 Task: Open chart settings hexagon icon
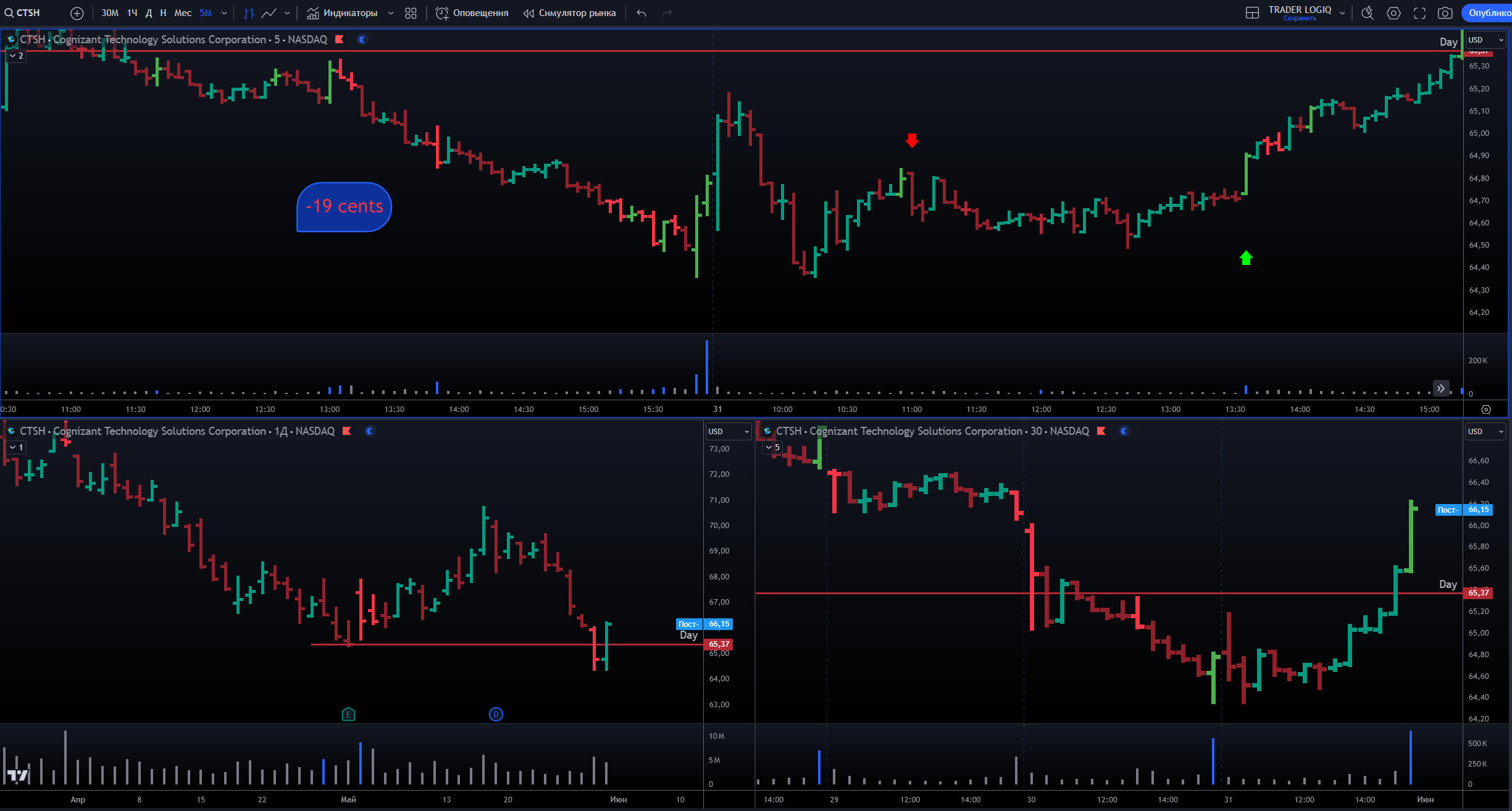pyautogui.click(x=1393, y=13)
